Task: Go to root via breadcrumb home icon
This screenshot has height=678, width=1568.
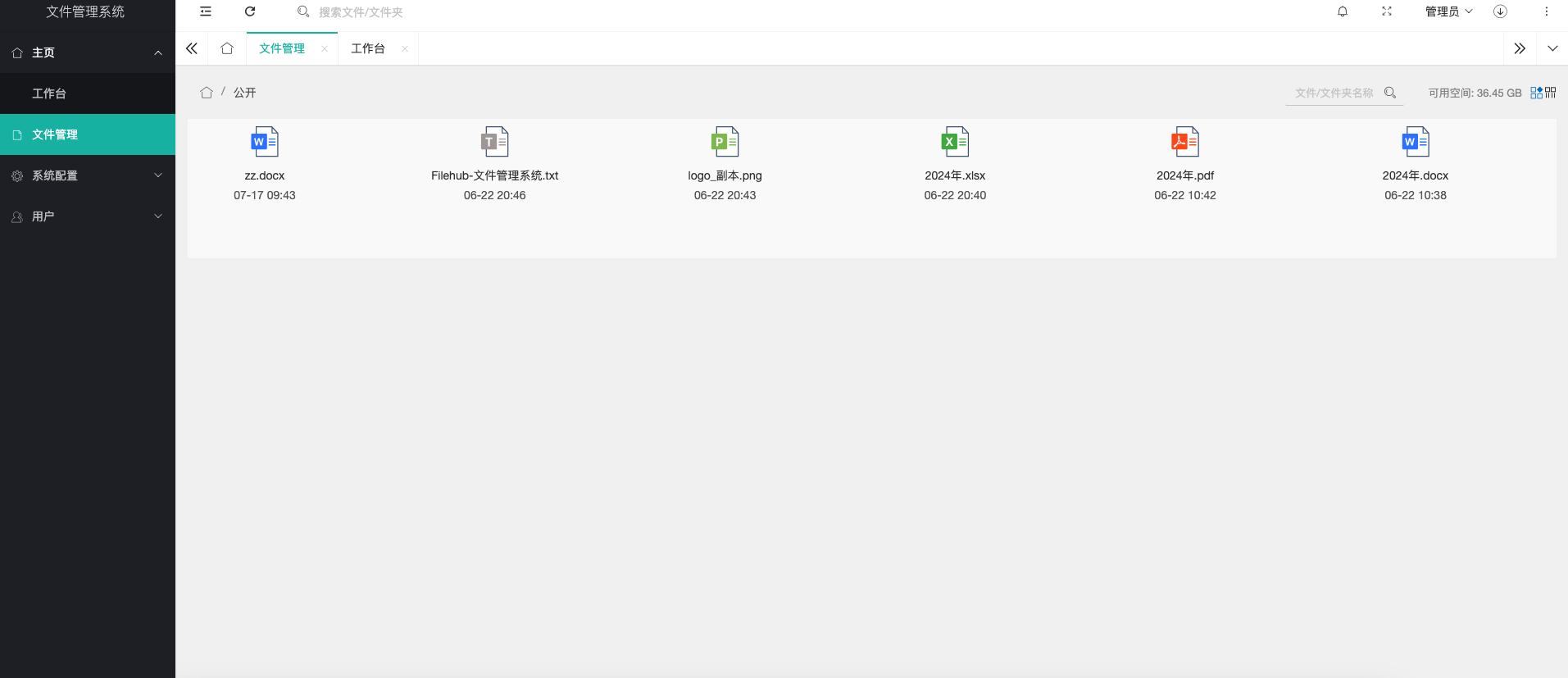Action: click(207, 93)
